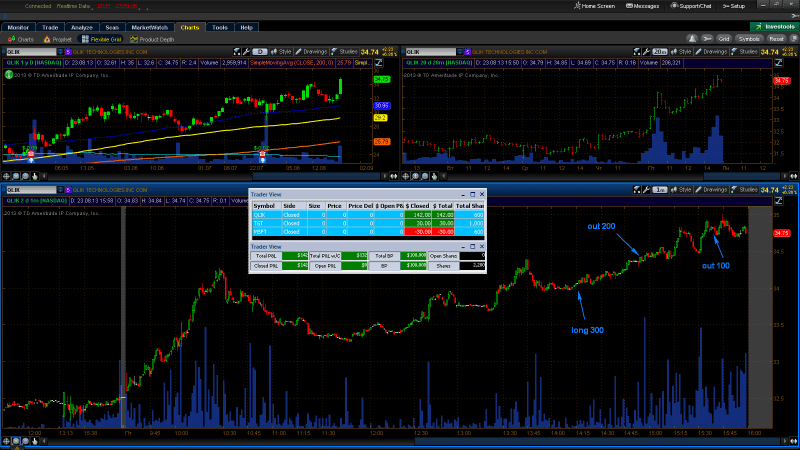Open the D timeframe selector in the top-left chart

click(260, 52)
